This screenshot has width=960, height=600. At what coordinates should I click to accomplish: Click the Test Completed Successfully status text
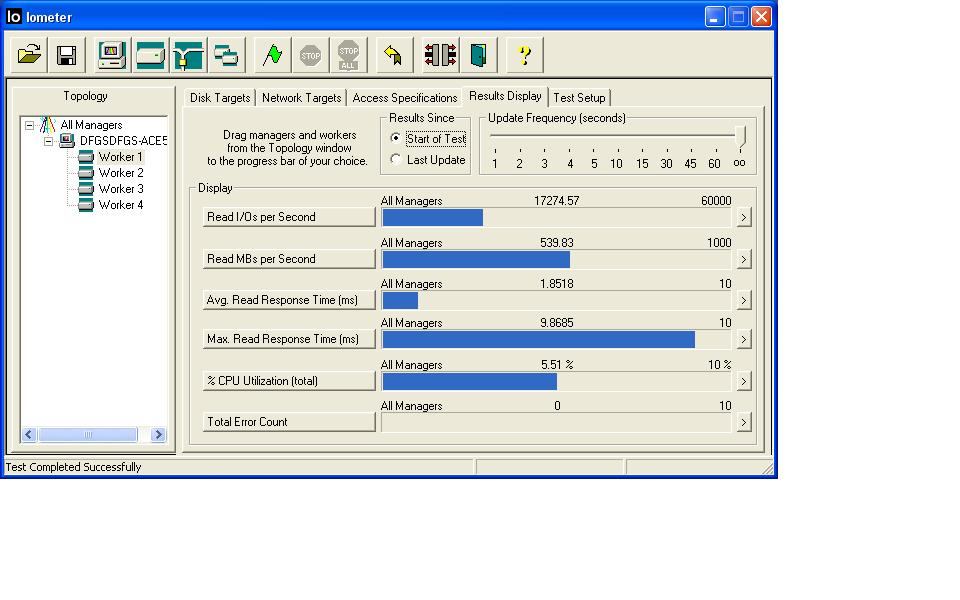(x=73, y=467)
